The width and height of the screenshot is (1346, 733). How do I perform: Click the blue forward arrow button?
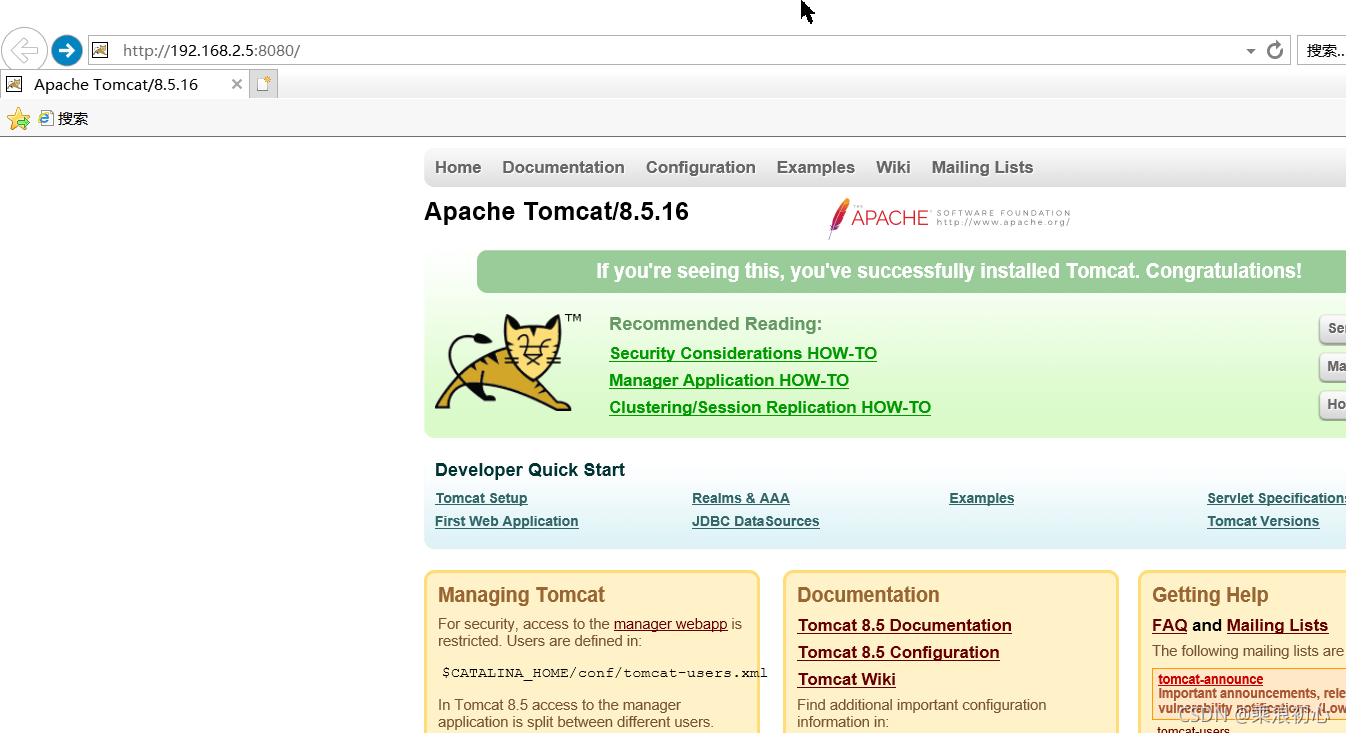[x=67, y=50]
